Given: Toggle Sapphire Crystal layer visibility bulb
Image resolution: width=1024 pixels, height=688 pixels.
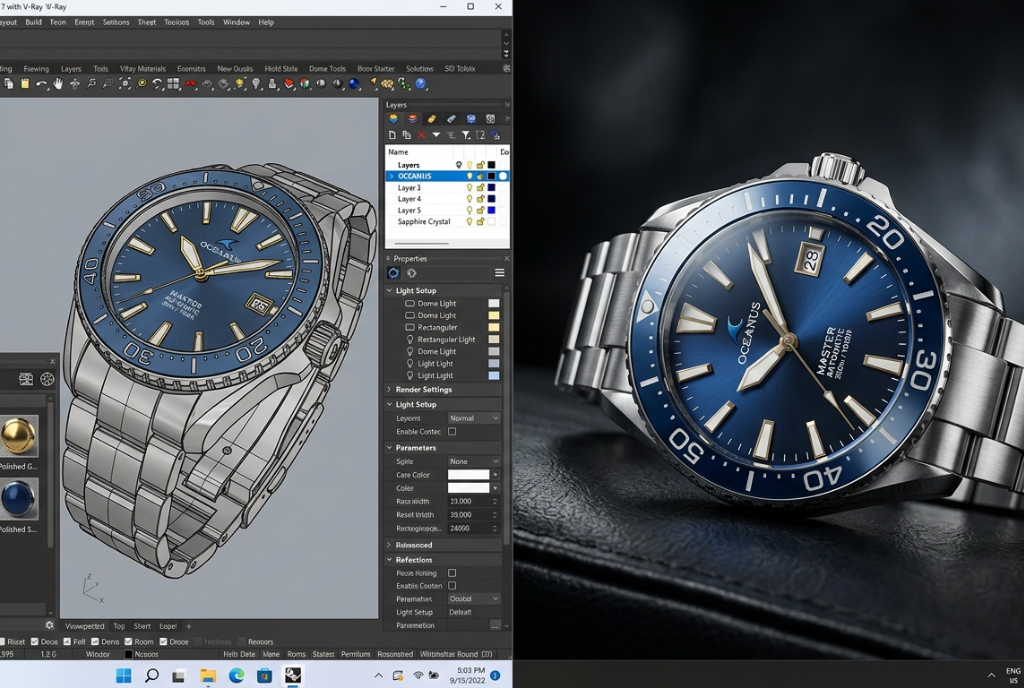Looking at the screenshot, I should (x=469, y=221).
